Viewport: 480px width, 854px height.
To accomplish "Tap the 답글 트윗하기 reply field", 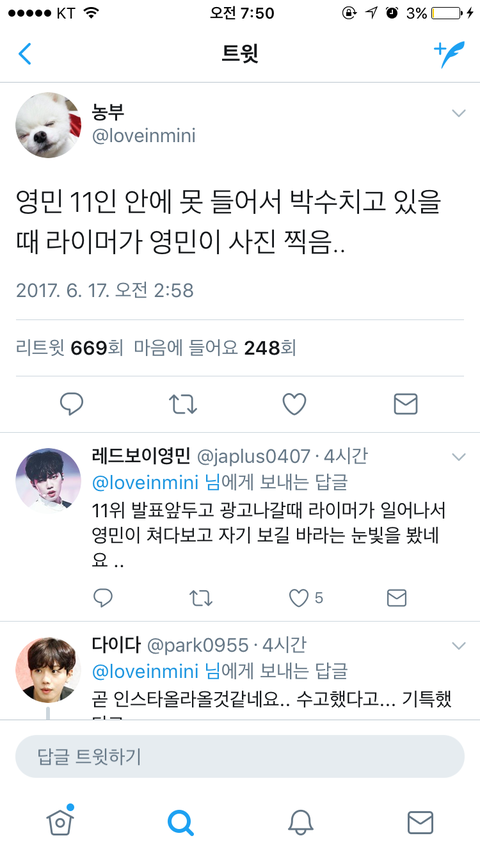I will (x=240, y=757).
